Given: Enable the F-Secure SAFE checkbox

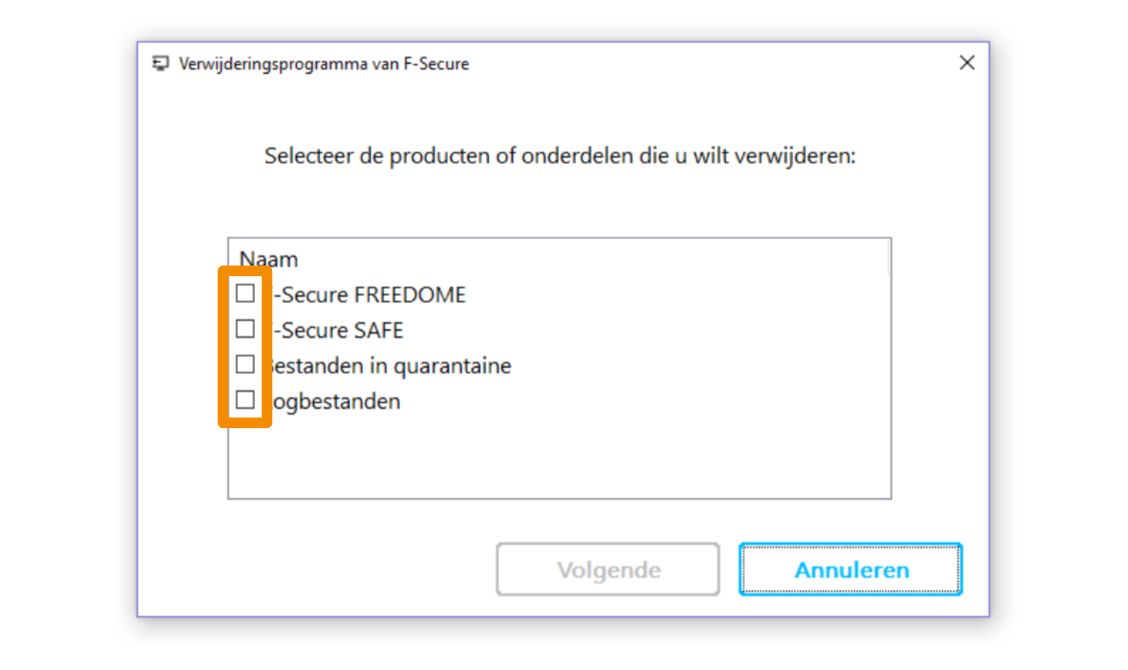Looking at the screenshot, I should [245, 328].
